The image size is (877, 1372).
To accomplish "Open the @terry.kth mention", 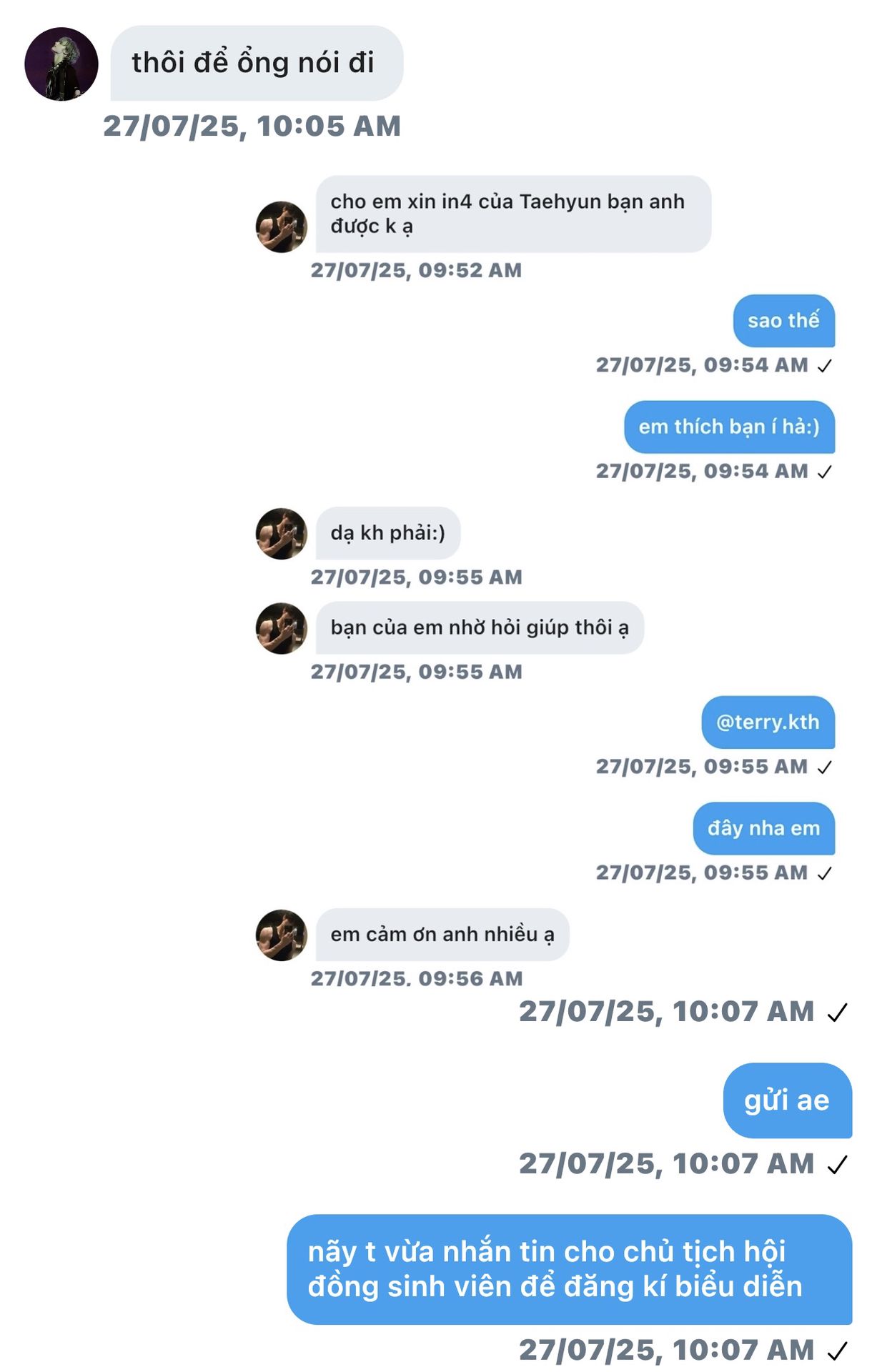I will click(768, 722).
